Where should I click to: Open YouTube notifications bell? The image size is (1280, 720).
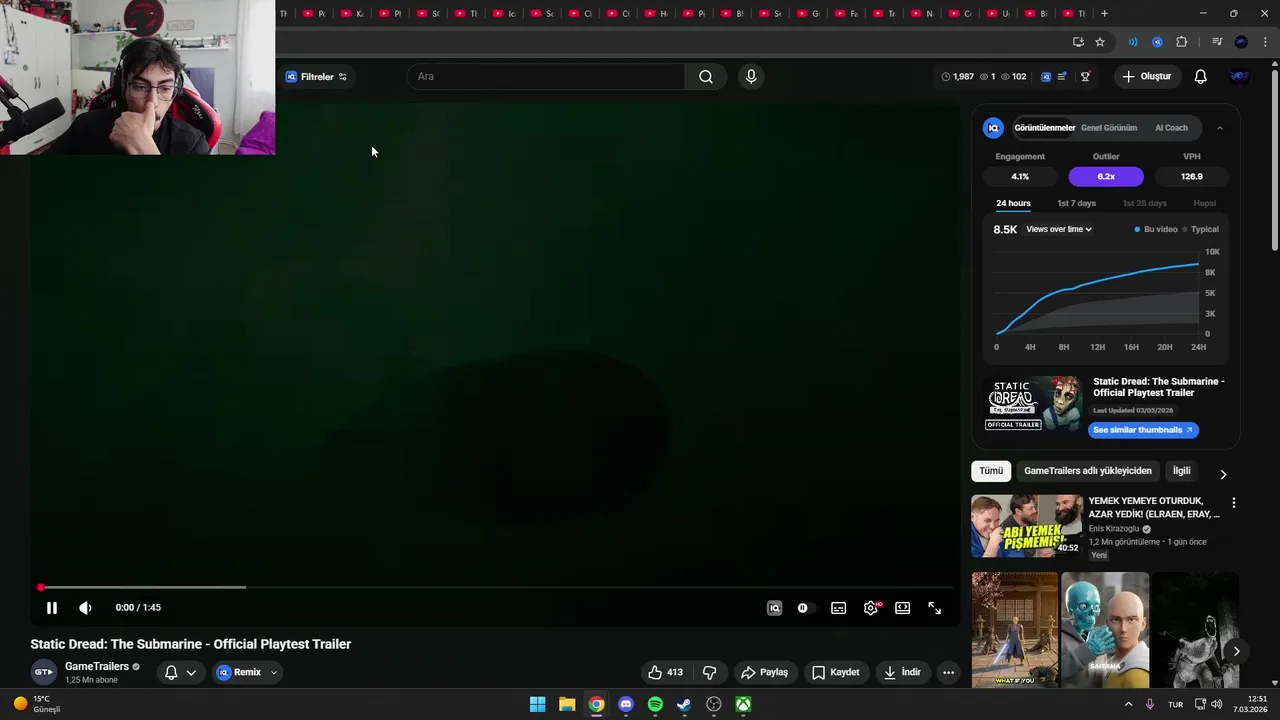tap(1201, 77)
